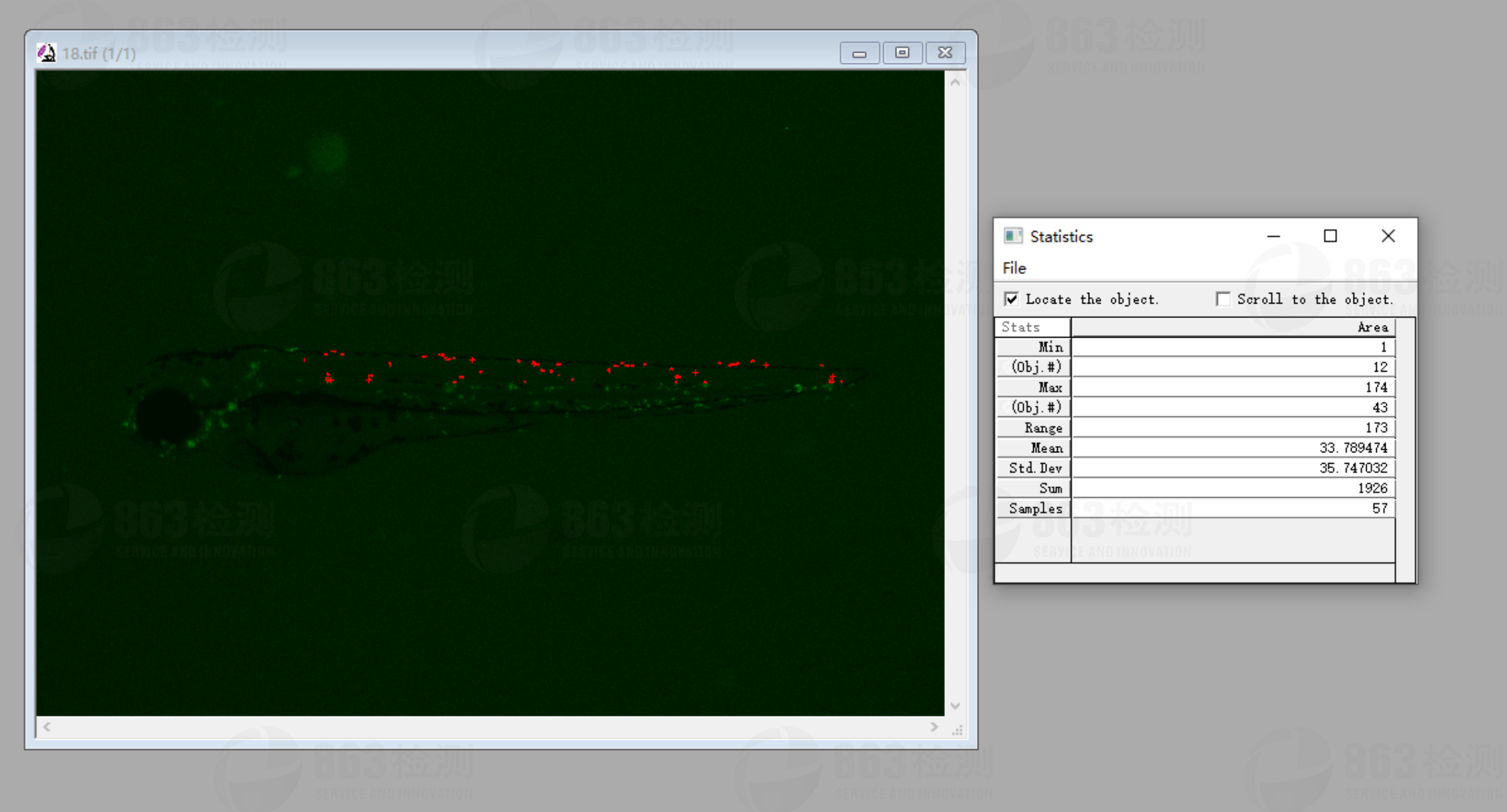Click the Samples row label
Screen dimensions: 1507x812
click(1033, 508)
